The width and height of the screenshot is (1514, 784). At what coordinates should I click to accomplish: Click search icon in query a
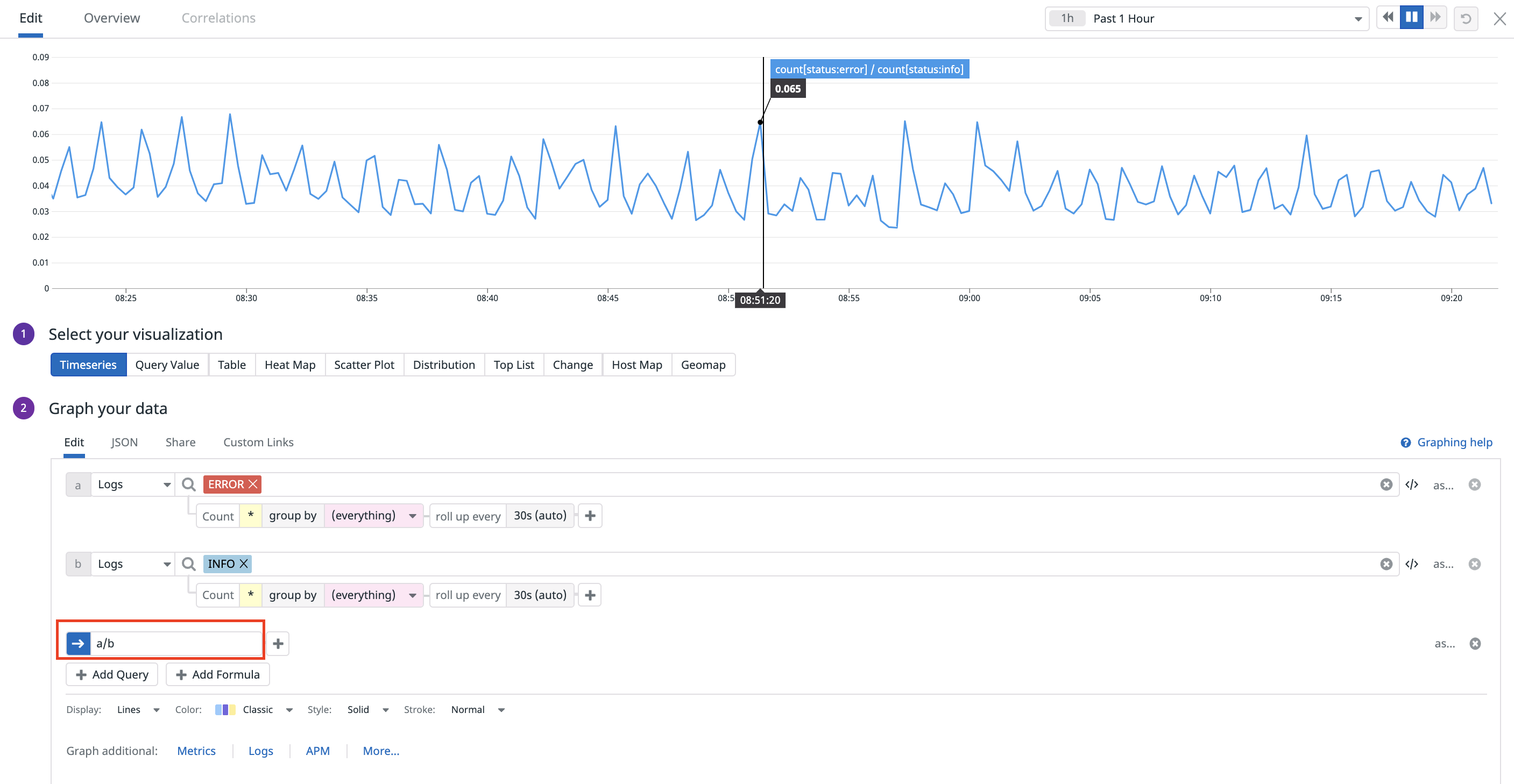(x=189, y=484)
